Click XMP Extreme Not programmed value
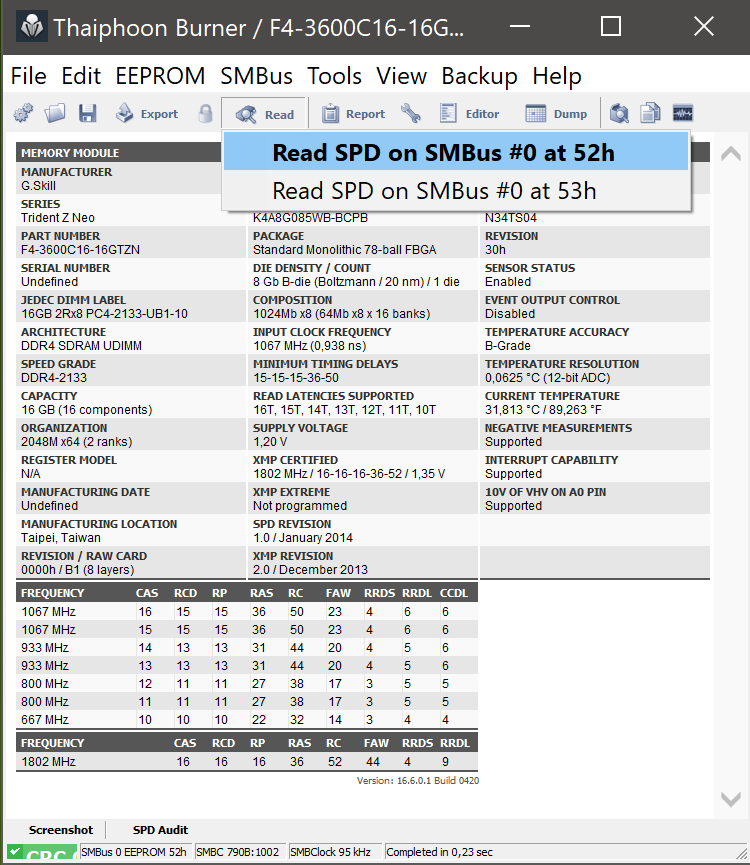 tap(300, 506)
